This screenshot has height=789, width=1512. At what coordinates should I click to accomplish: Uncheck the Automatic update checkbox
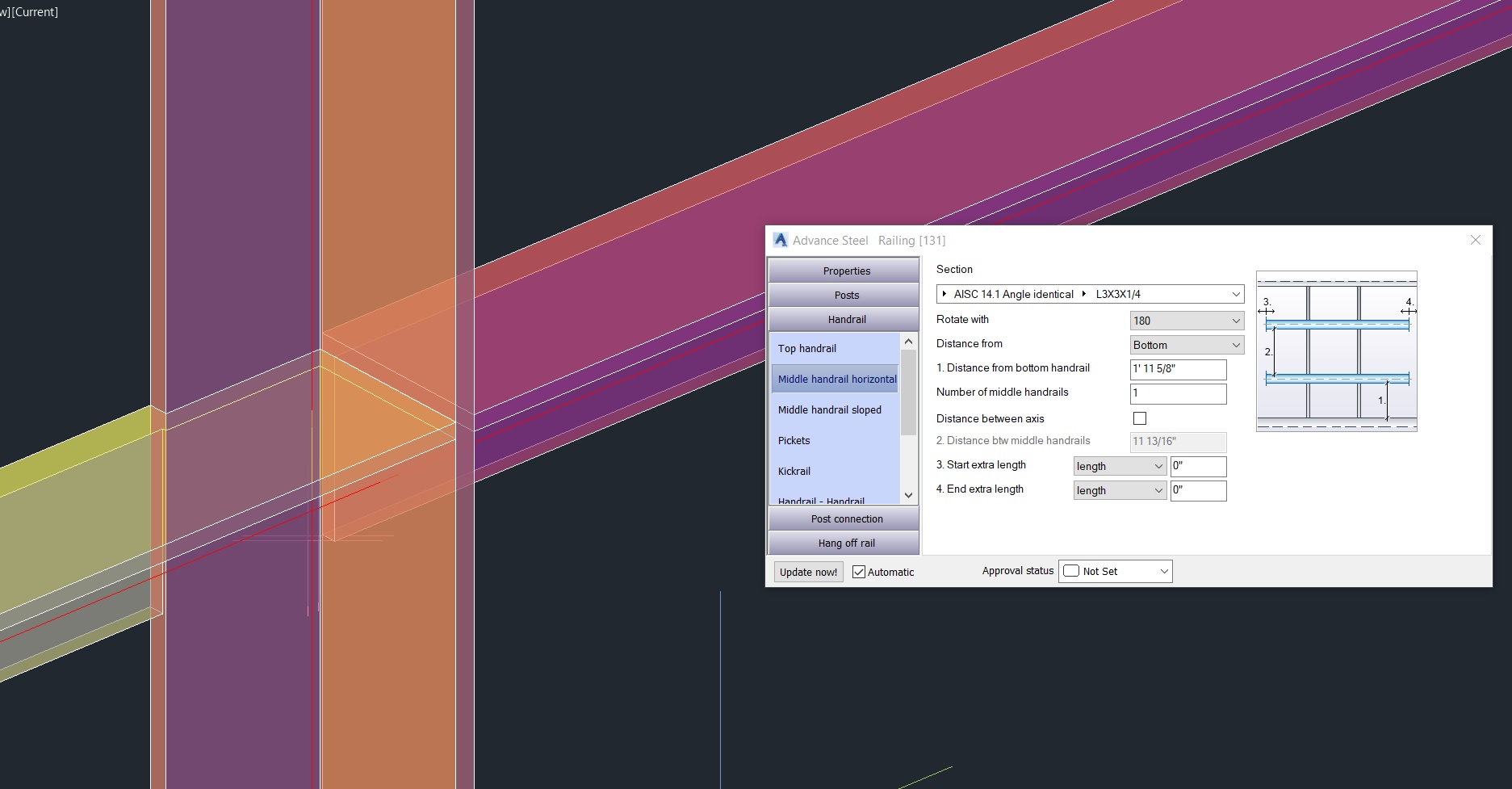[x=858, y=571]
